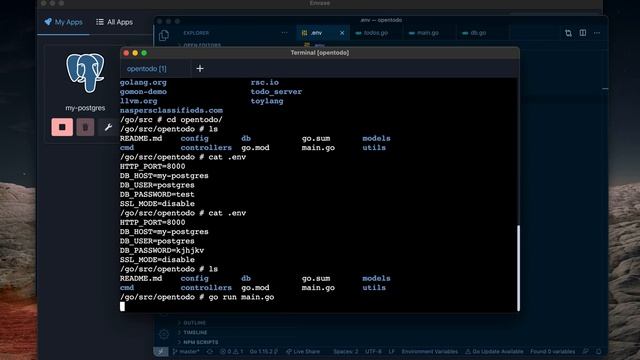Open notifications bell in status bar
The image size is (640, 360).
pos(598,351)
